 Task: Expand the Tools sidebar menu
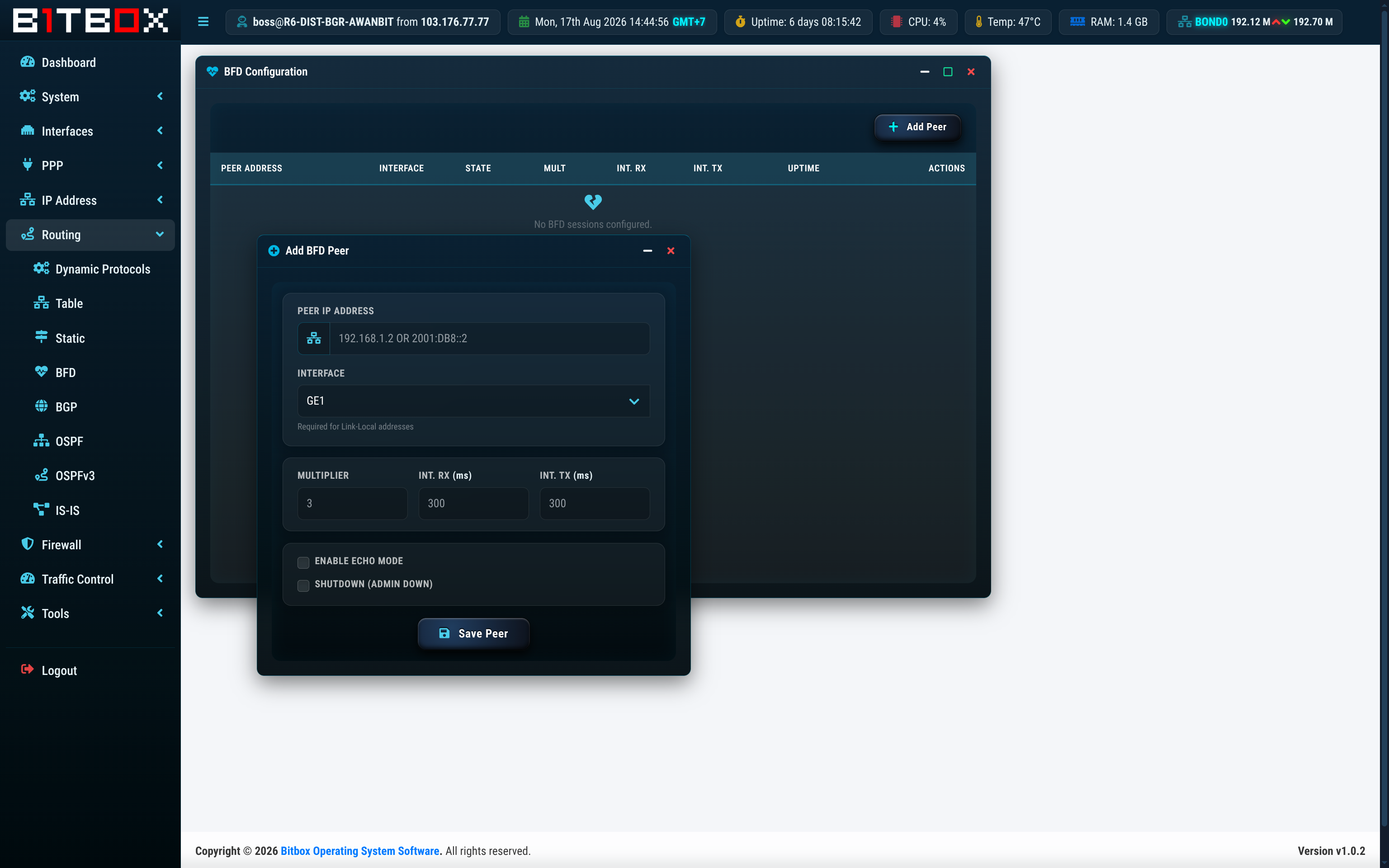point(91,613)
